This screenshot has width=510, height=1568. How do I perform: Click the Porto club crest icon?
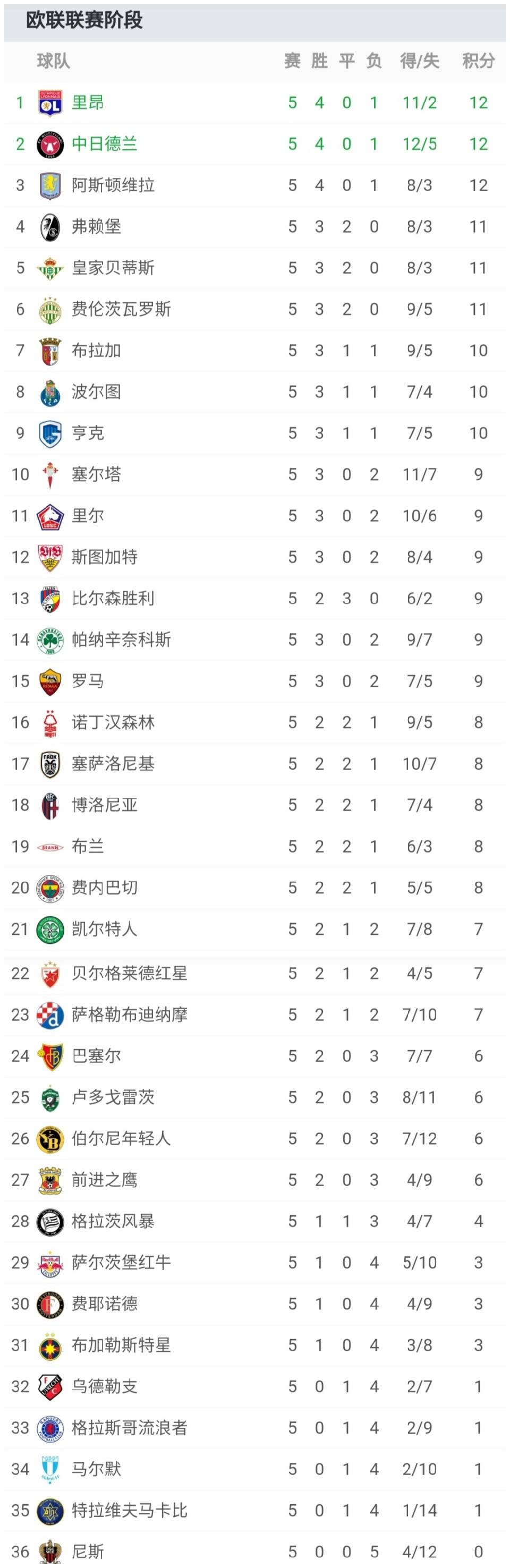[x=50, y=392]
